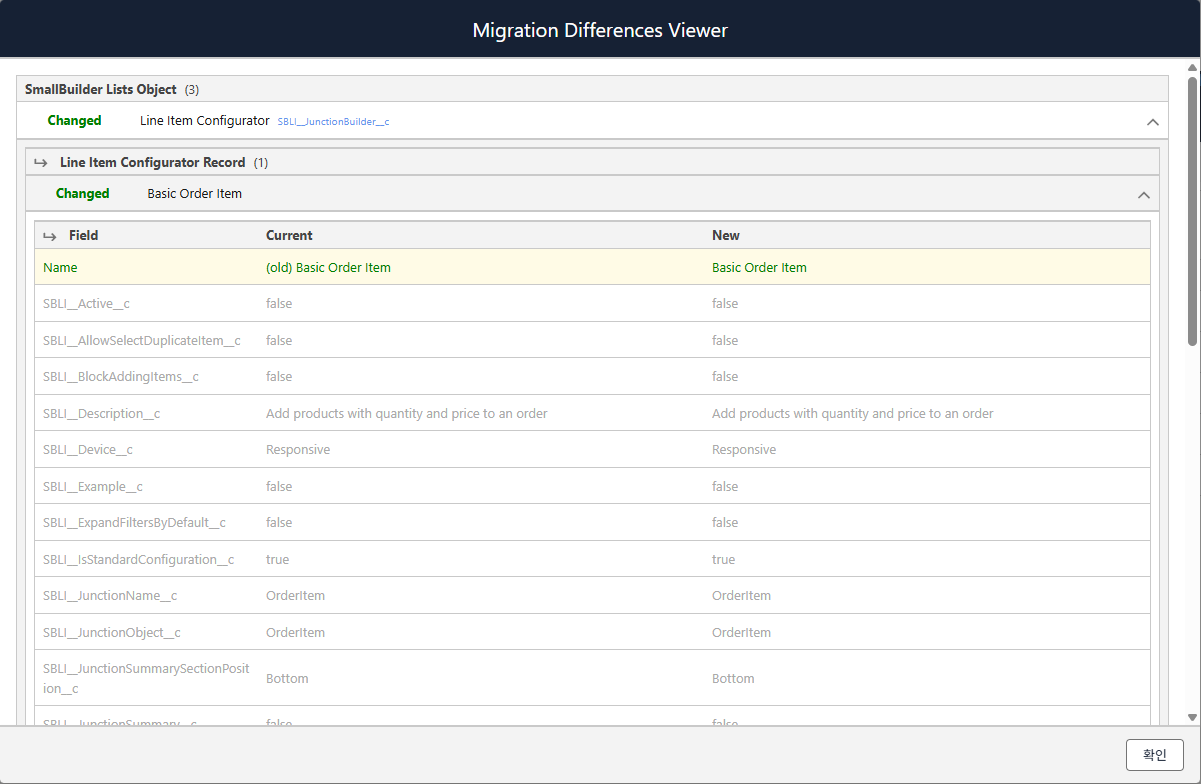This screenshot has width=1201, height=784.
Task: Click the new value "Basic Order Item"
Action: 759,268
